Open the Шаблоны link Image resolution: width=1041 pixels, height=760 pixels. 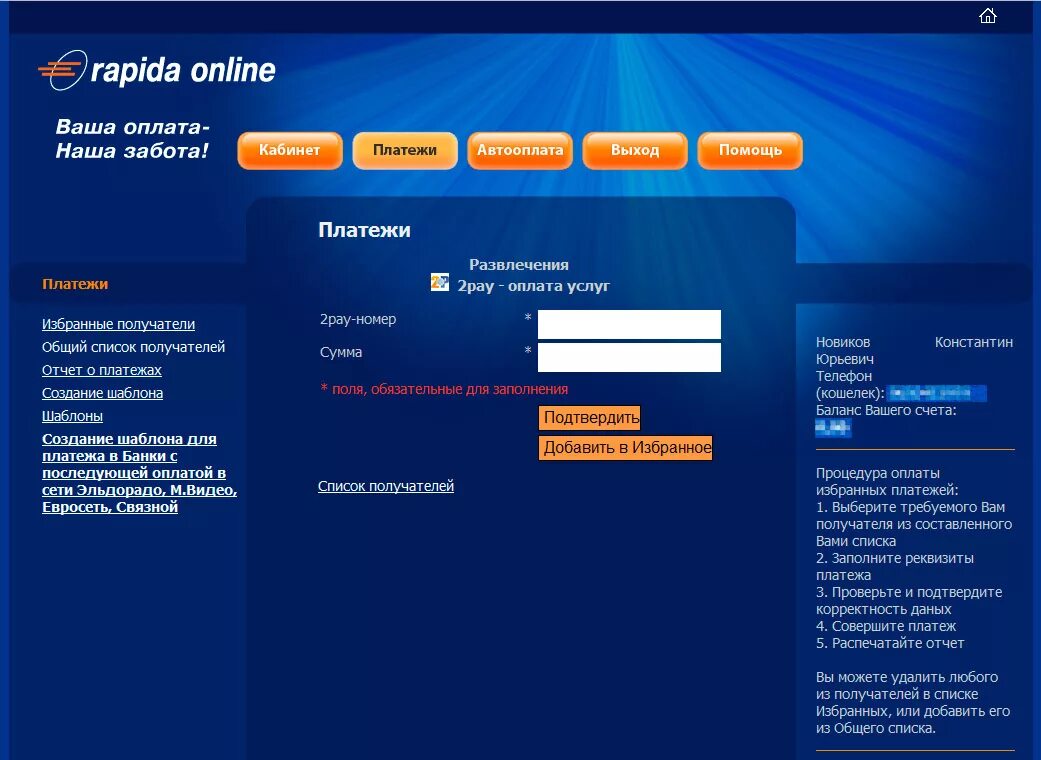(x=72, y=416)
